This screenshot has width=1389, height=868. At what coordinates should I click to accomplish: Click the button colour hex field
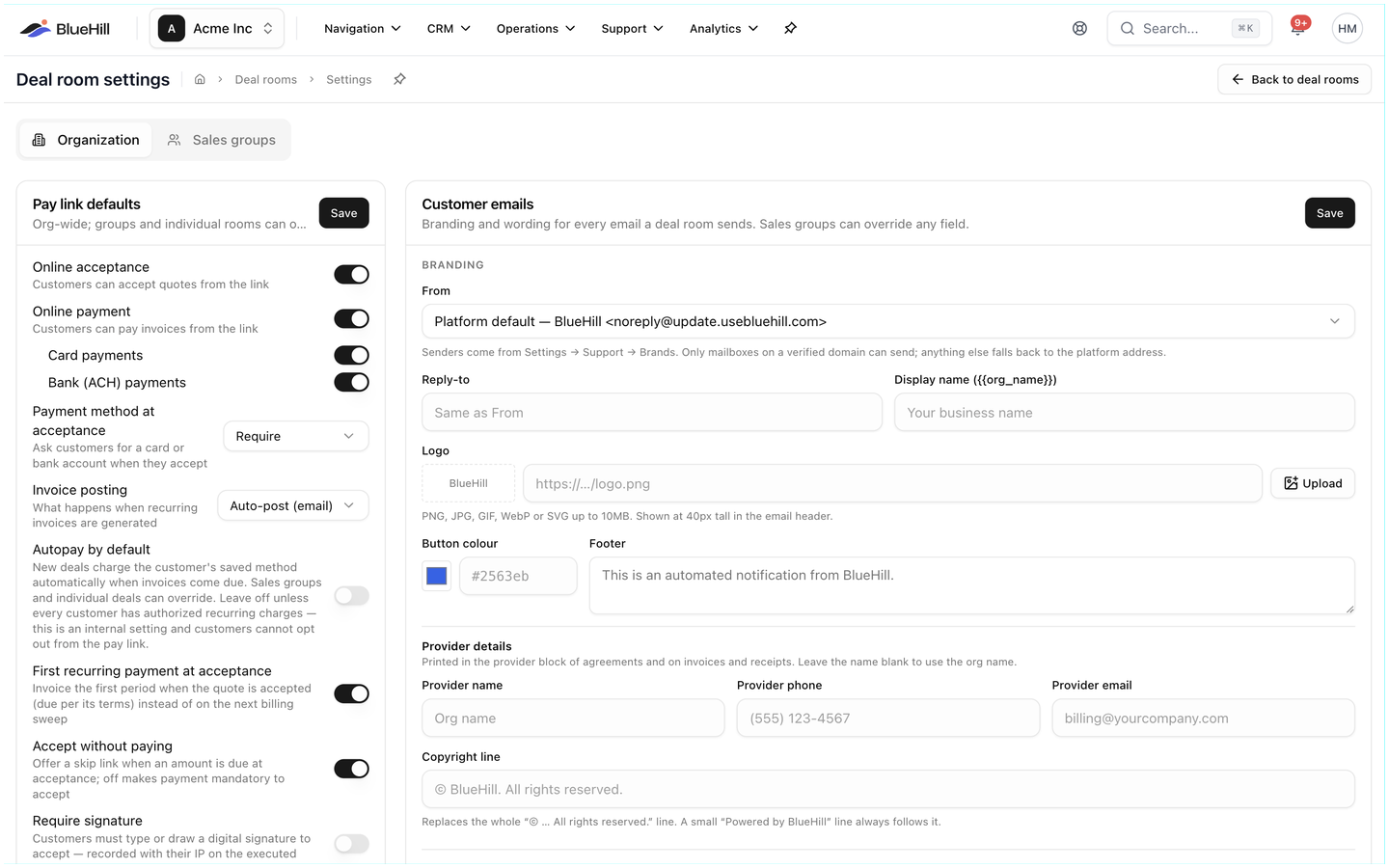click(518, 576)
